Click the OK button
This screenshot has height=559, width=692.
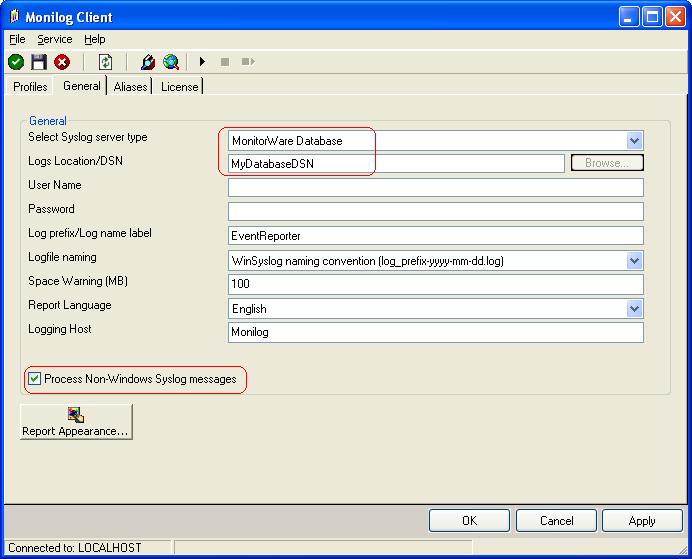(469, 521)
